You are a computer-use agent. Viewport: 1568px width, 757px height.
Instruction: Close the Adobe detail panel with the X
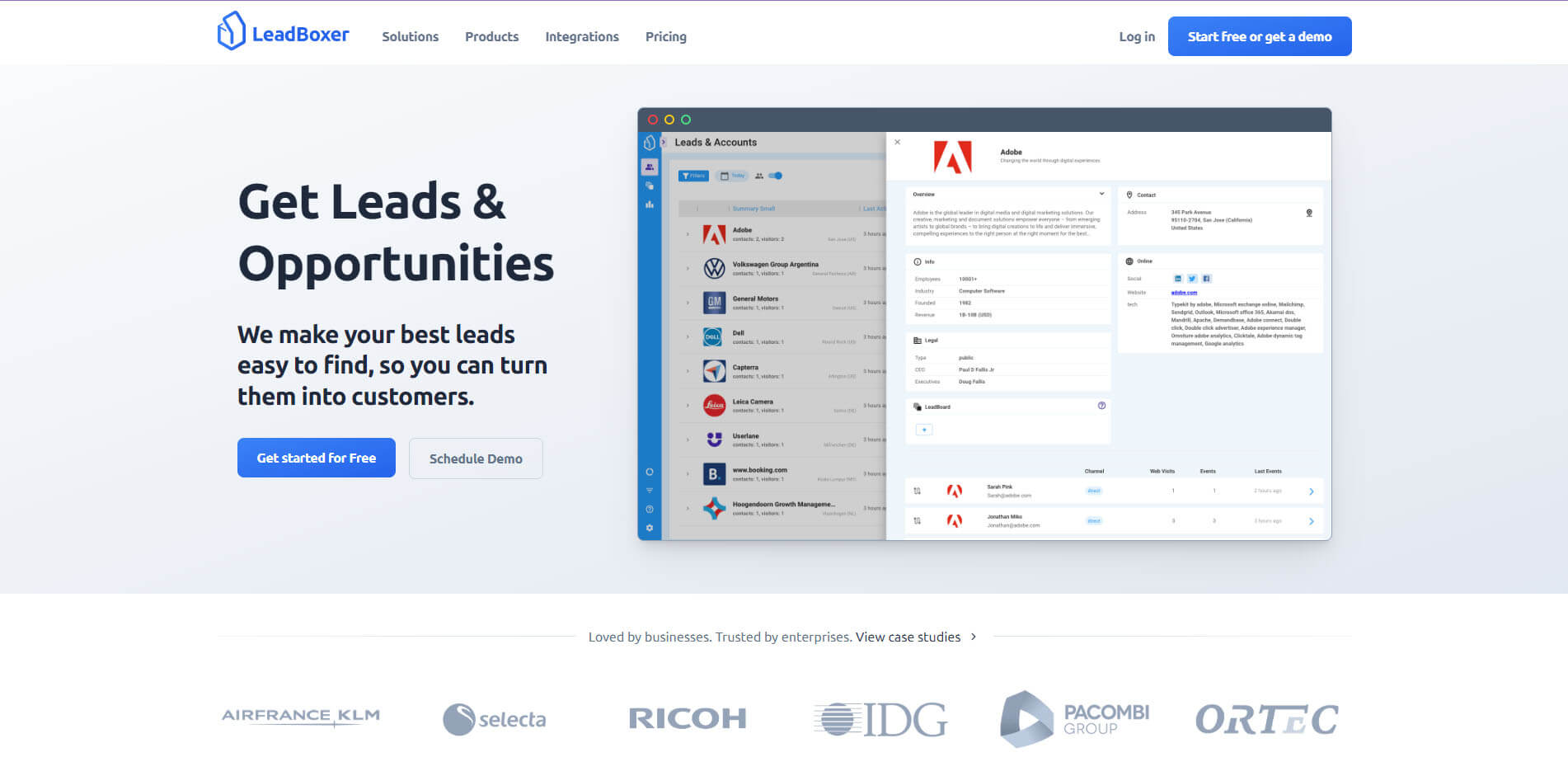point(898,142)
